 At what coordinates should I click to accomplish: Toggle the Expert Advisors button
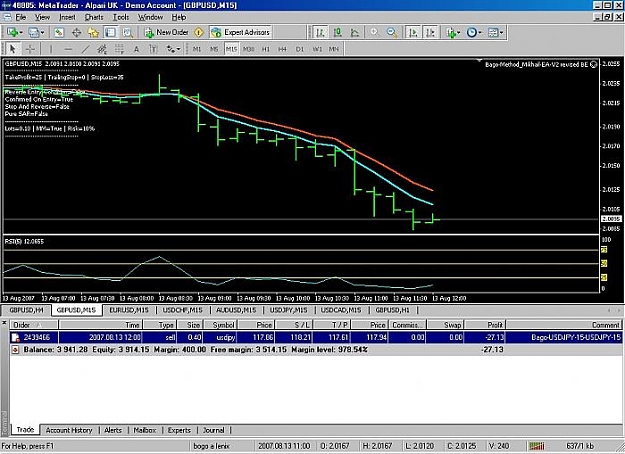click(240, 32)
